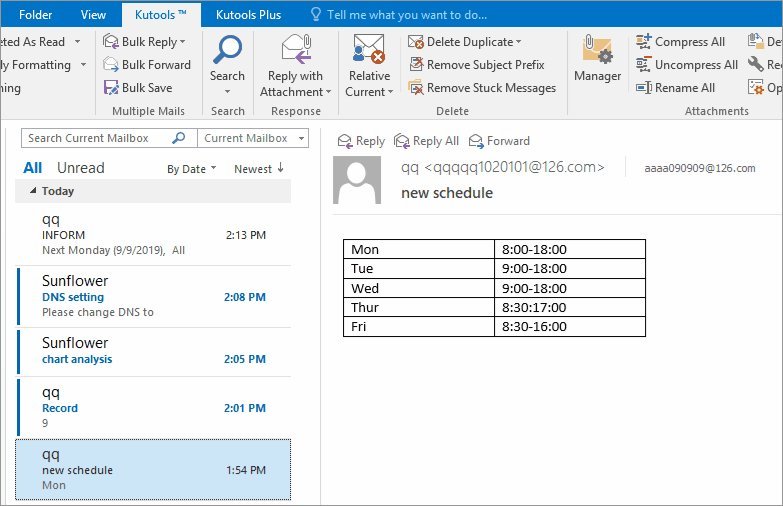Open the Record email from qq

click(154, 408)
